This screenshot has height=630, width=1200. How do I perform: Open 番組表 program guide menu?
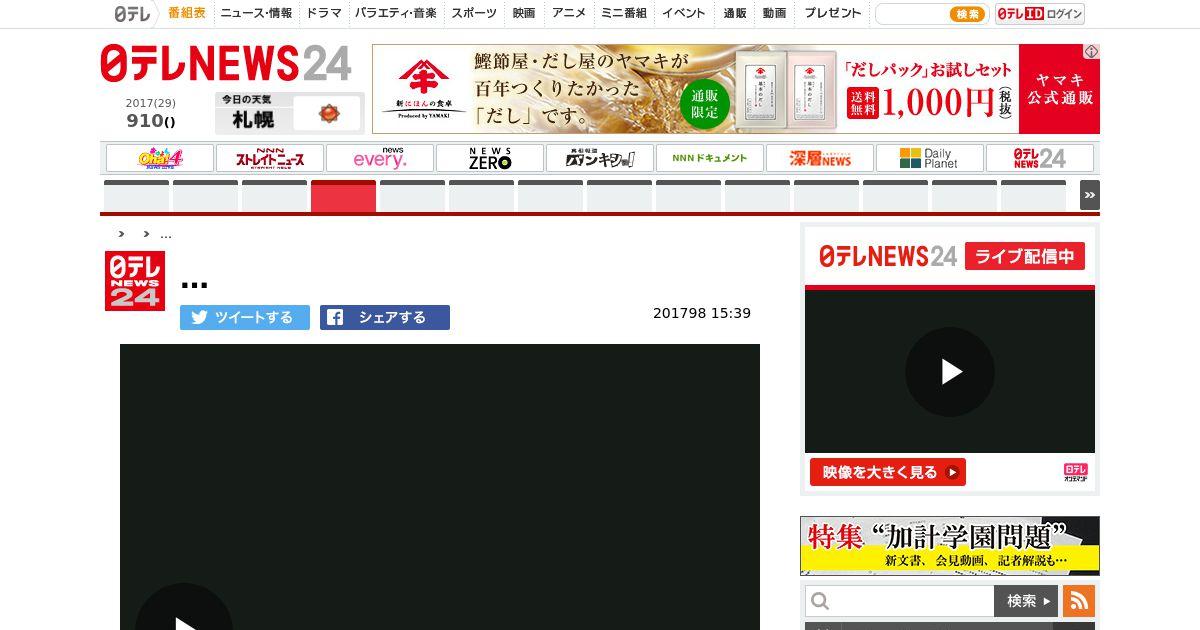(187, 13)
